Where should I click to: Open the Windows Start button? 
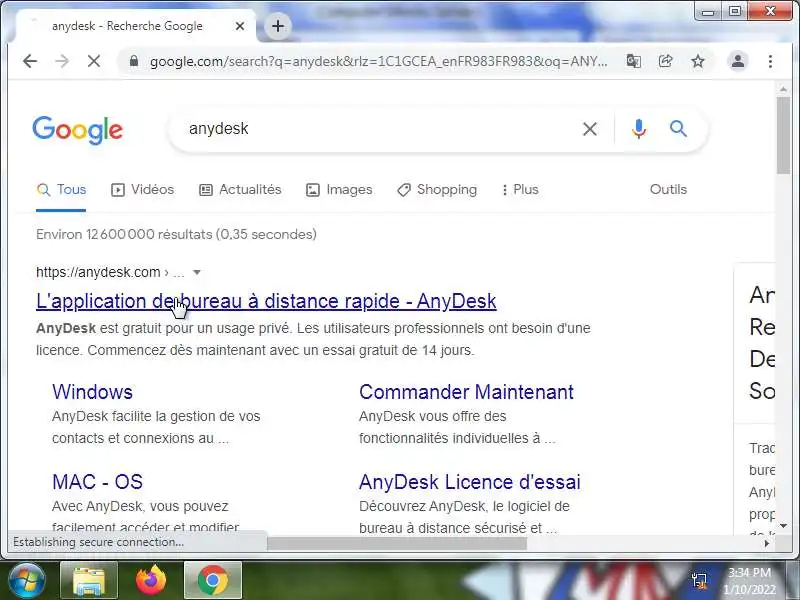(26, 580)
